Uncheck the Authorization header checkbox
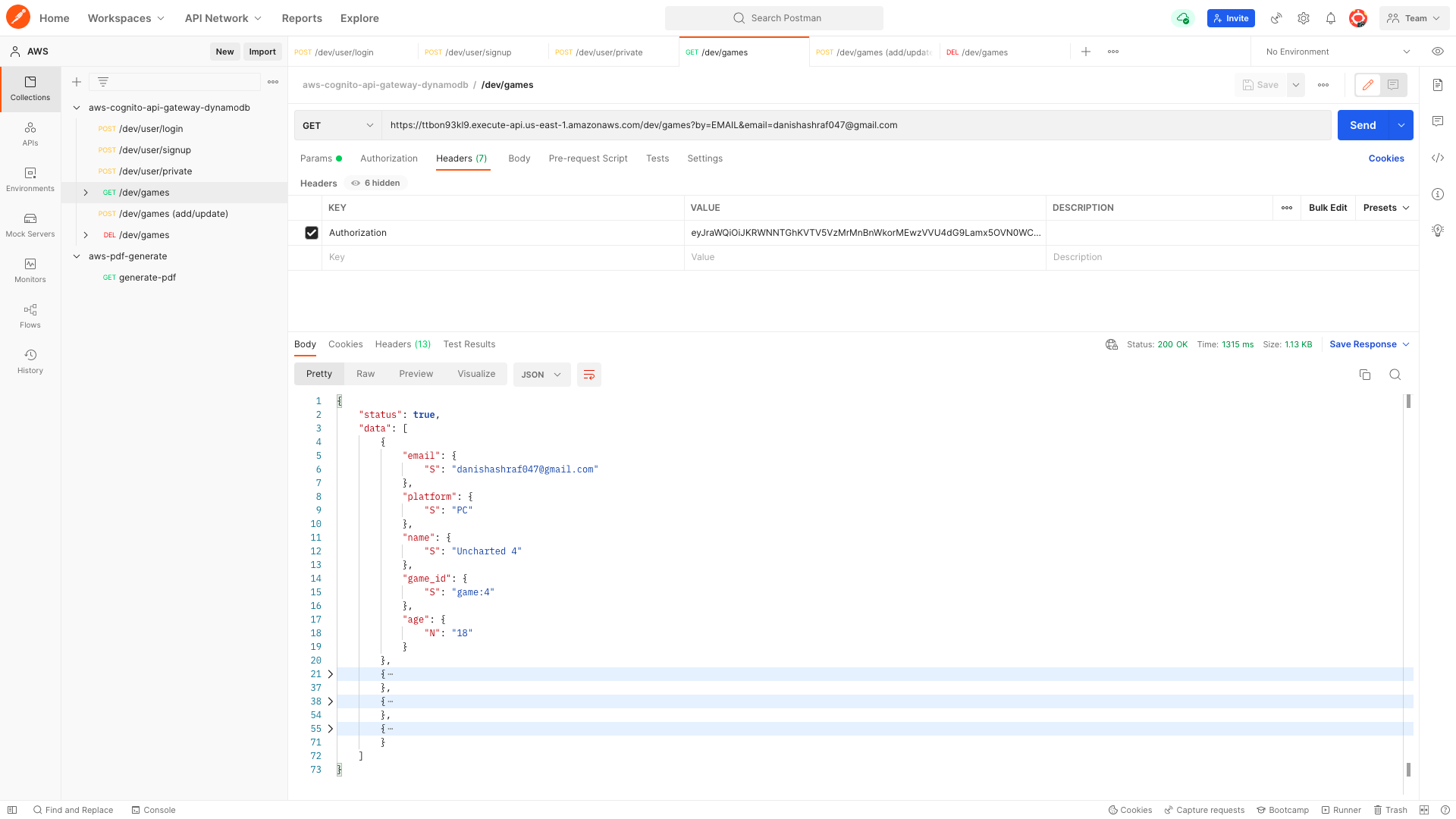The width and height of the screenshot is (1456, 819). 312,233
